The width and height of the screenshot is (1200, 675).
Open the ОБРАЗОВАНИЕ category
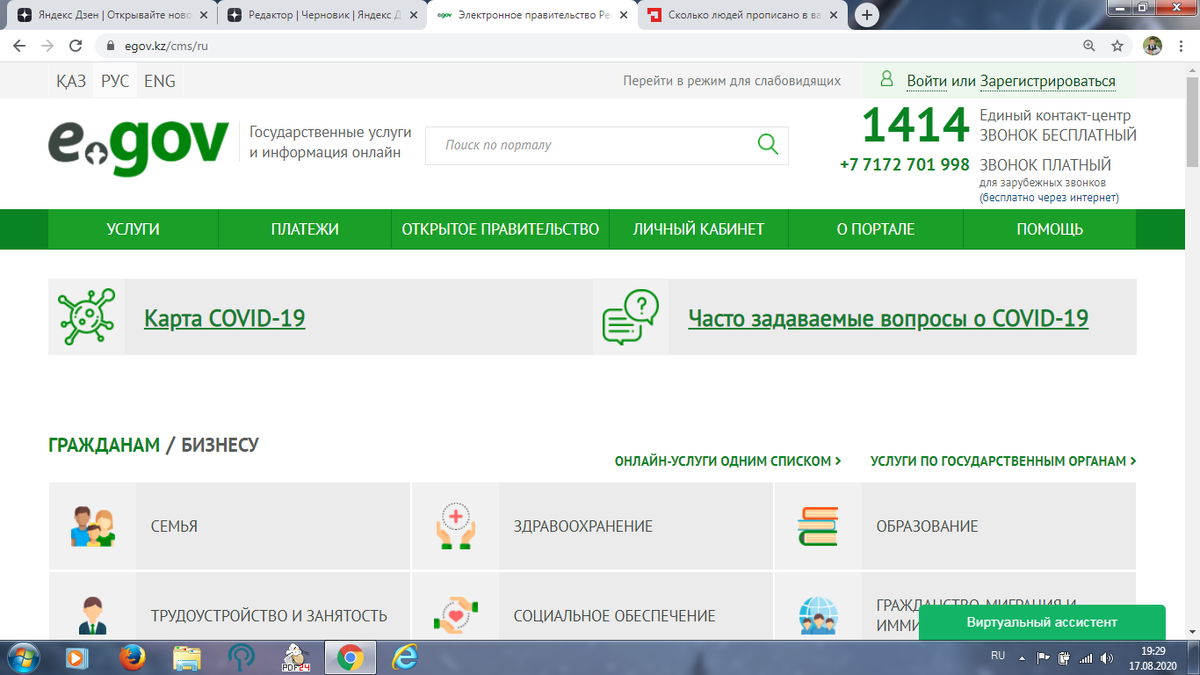click(955, 526)
